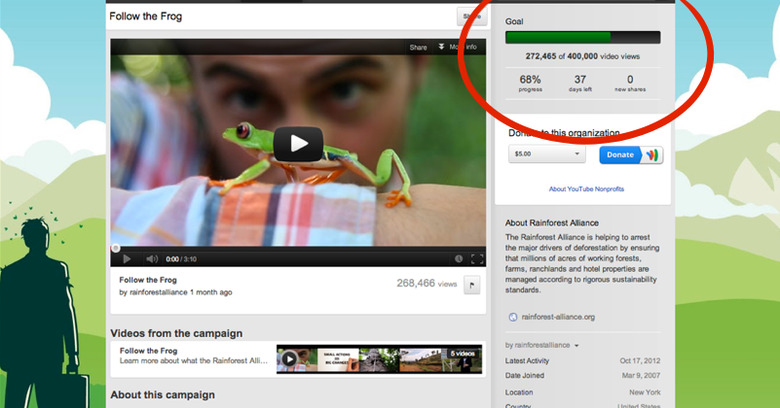This screenshot has width=780, height=408.
Task: Play the Follow the Frog video overlay button
Action: (x=298, y=143)
